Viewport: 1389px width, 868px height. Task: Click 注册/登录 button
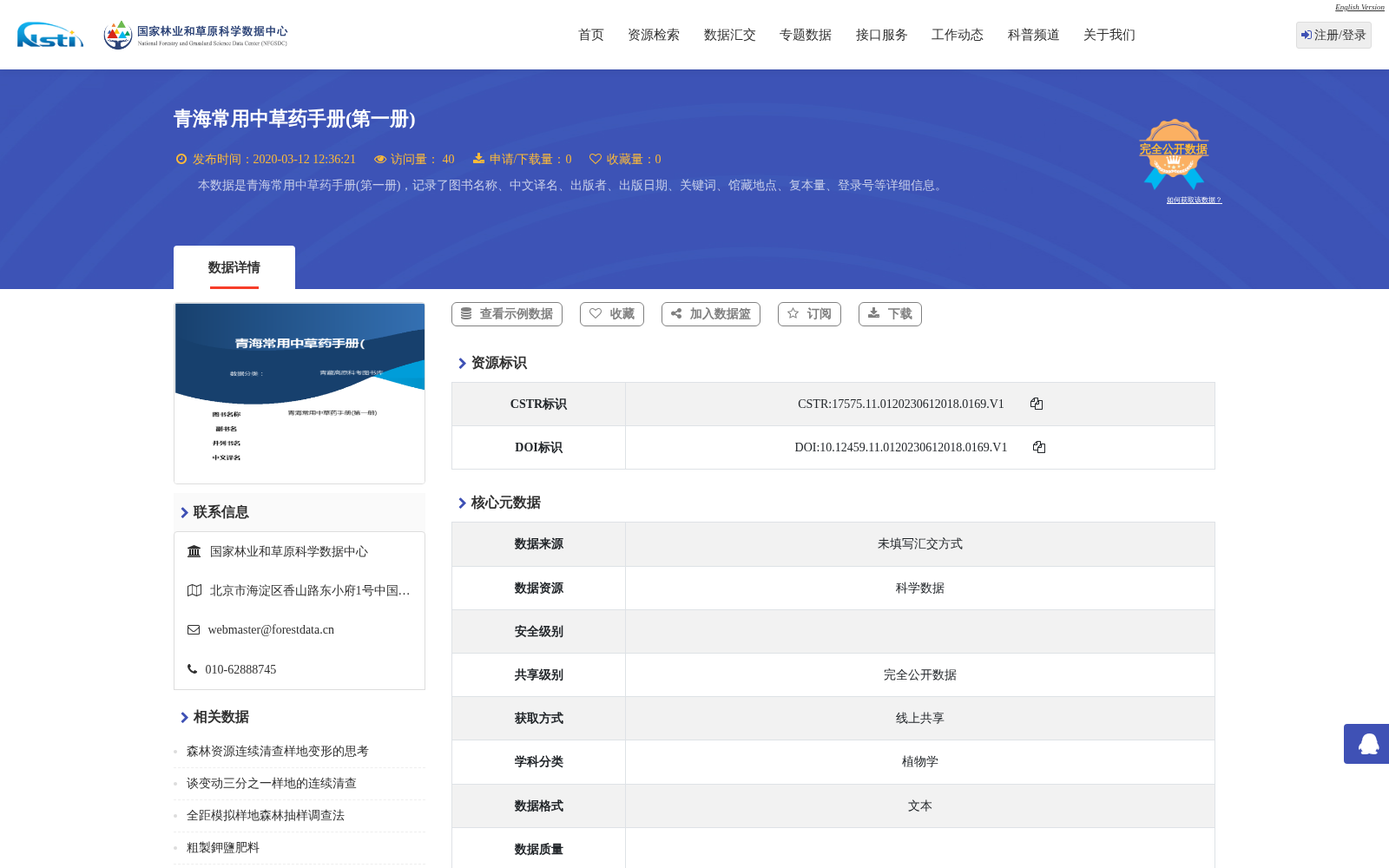[1333, 35]
